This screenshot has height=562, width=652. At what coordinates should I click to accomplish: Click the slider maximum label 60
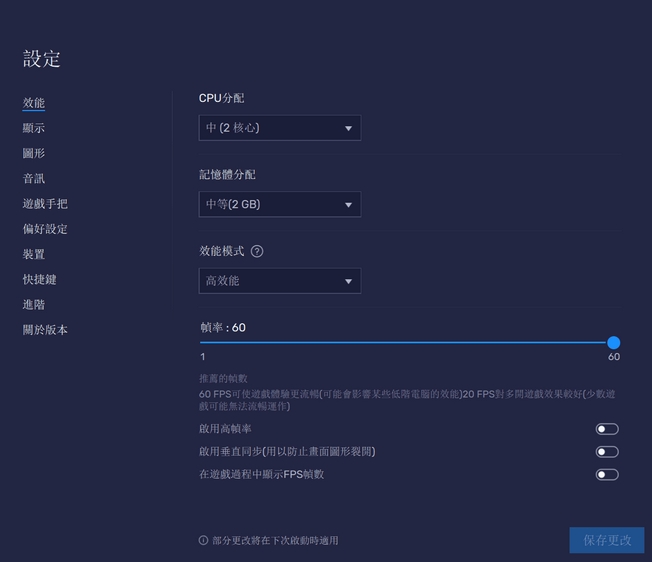pyautogui.click(x=614, y=357)
